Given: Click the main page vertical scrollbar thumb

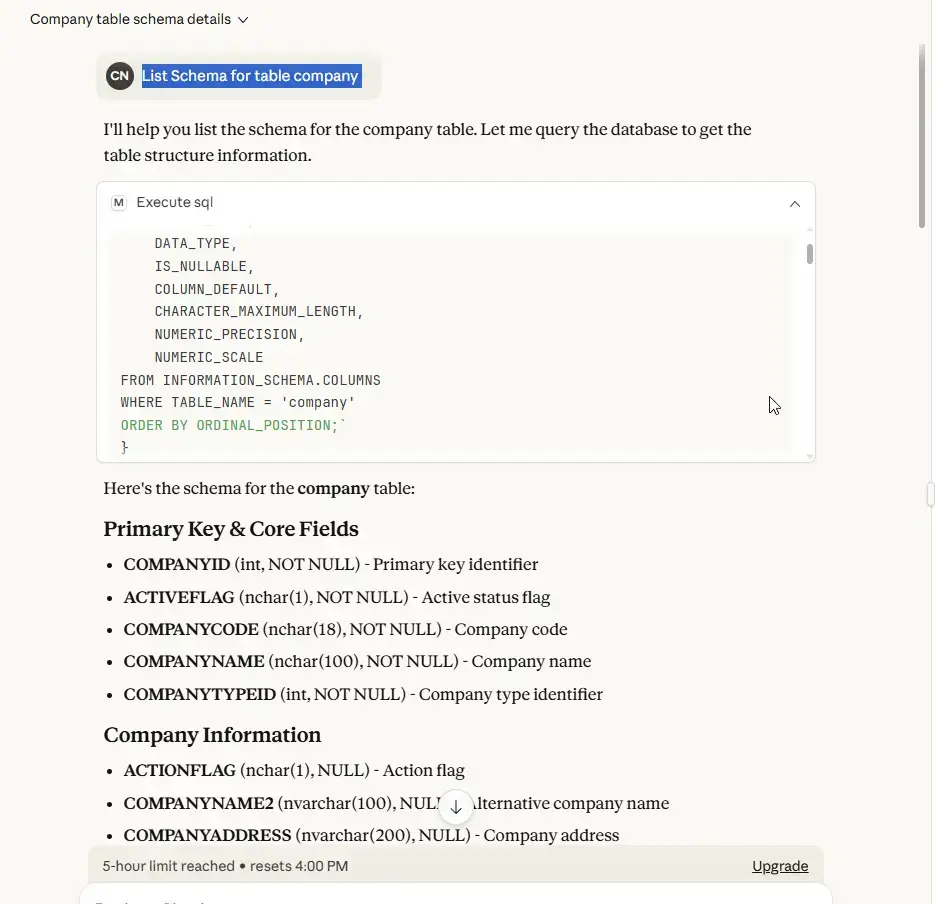Looking at the screenshot, I should 923,135.
